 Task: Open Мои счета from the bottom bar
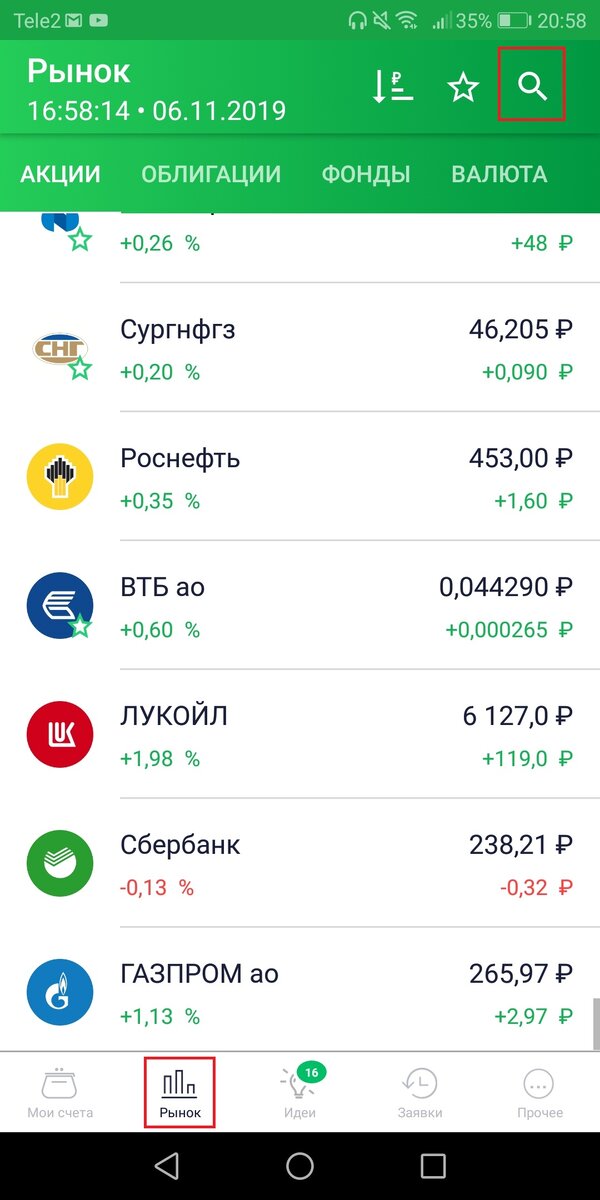click(59, 1090)
